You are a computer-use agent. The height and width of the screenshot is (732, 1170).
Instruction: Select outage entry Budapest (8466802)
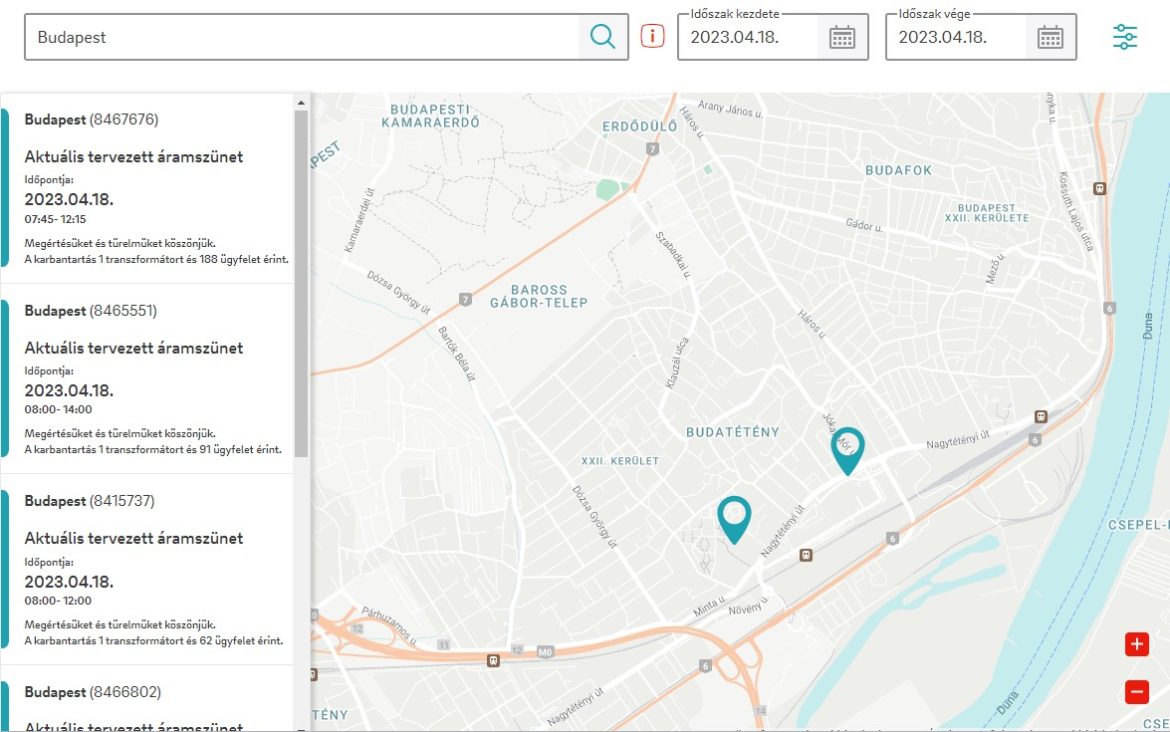[155, 705]
